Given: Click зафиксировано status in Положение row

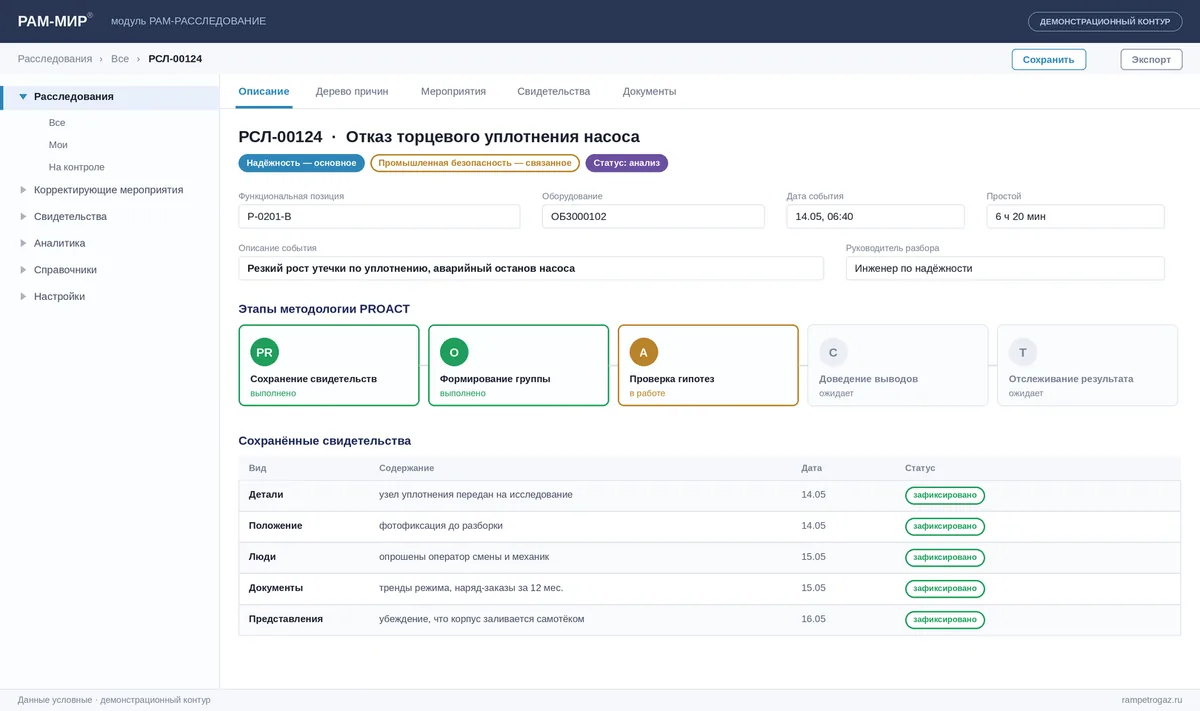Looking at the screenshot, I should point(945,526).
